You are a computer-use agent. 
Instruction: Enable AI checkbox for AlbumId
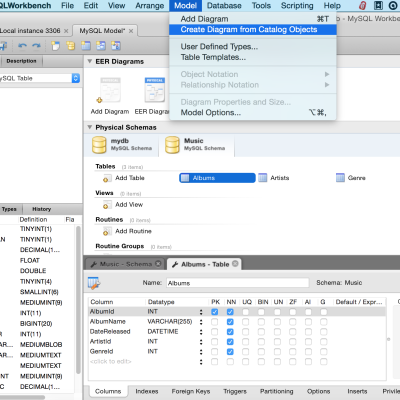tap(308, 312)
